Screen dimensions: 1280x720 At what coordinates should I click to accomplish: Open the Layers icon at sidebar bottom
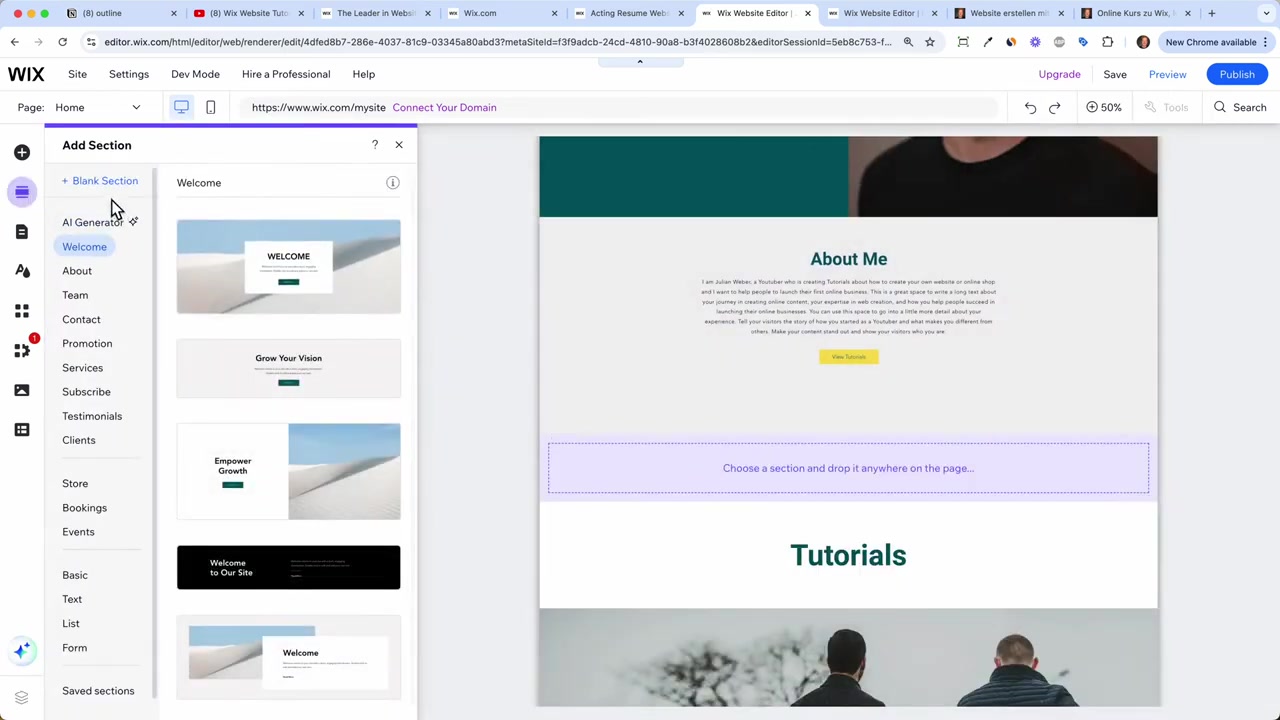click(21, 697)
